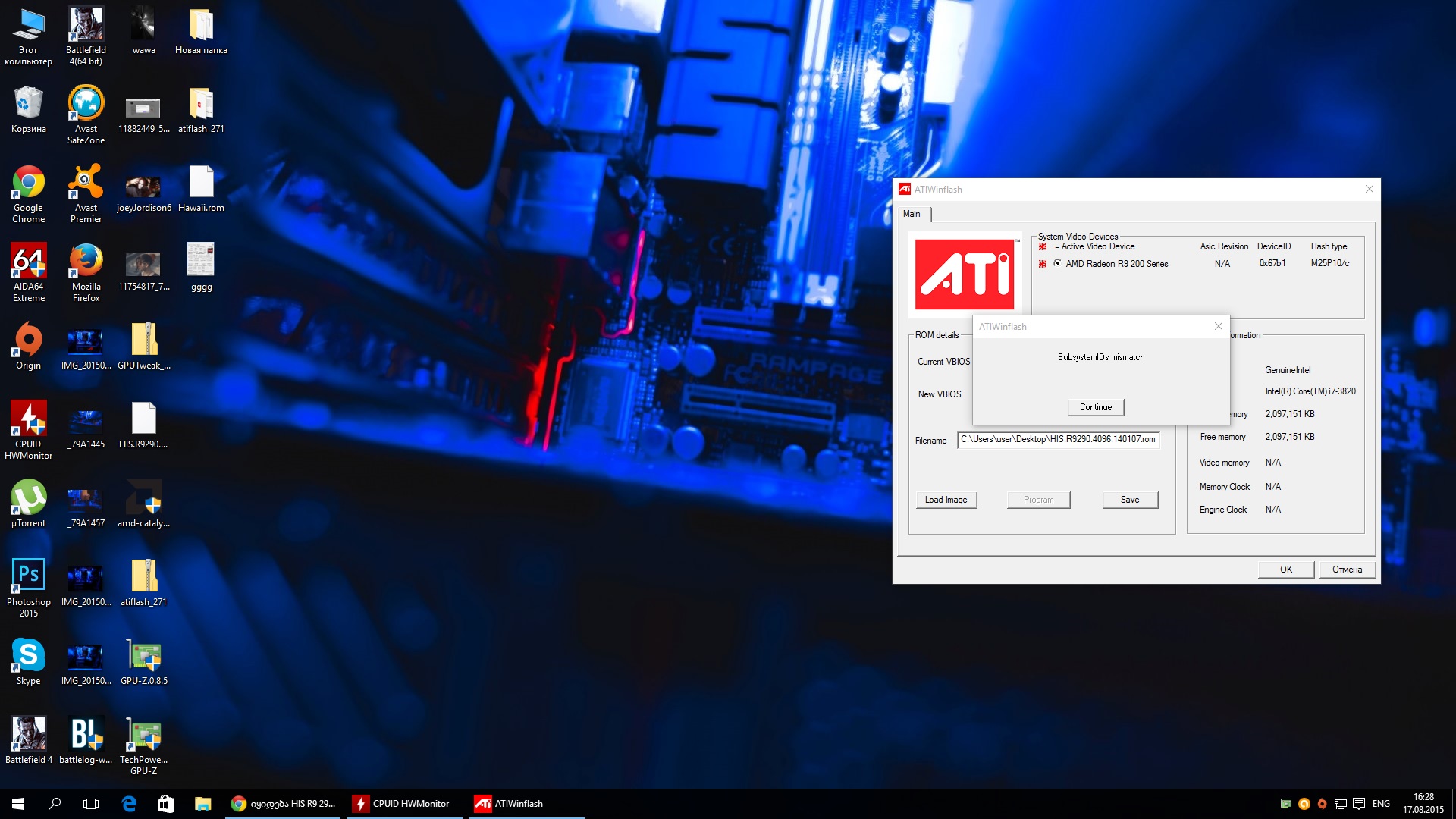Open Microsoft Edge from taskbar

coord(129,804)
